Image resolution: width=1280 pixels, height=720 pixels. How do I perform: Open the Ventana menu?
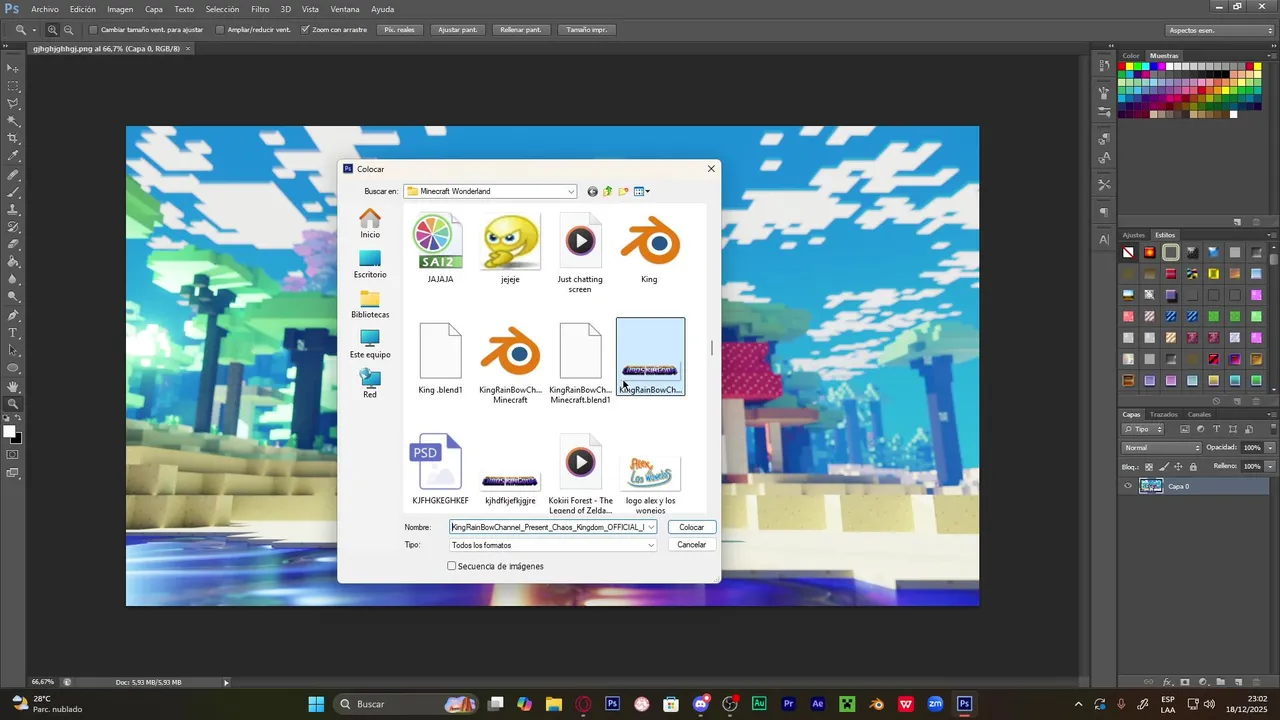pyautogui.click(x=345, y=9)
